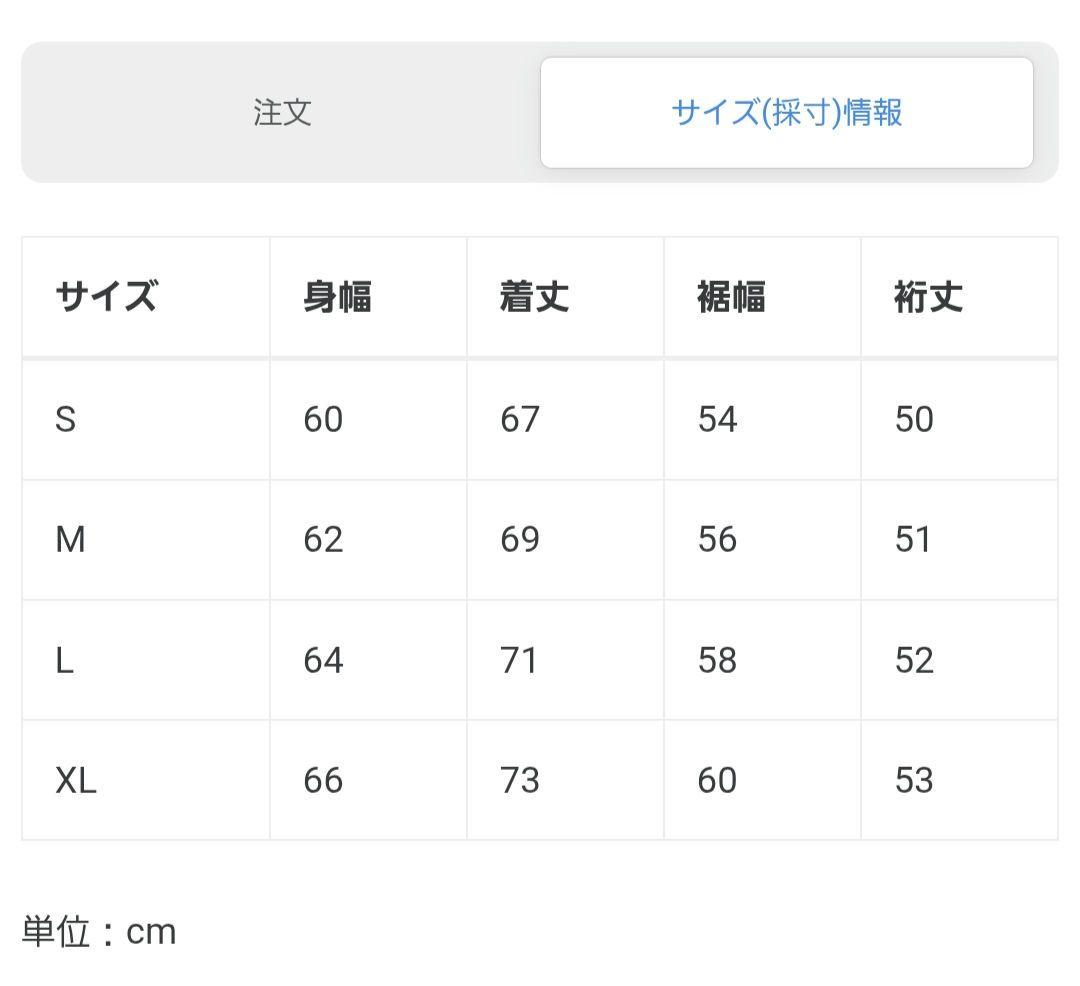Click the 袖丈 value 51 for size M
This screenshot has width=1080, height=986.
pyautogui.click(x=912, y=539)
